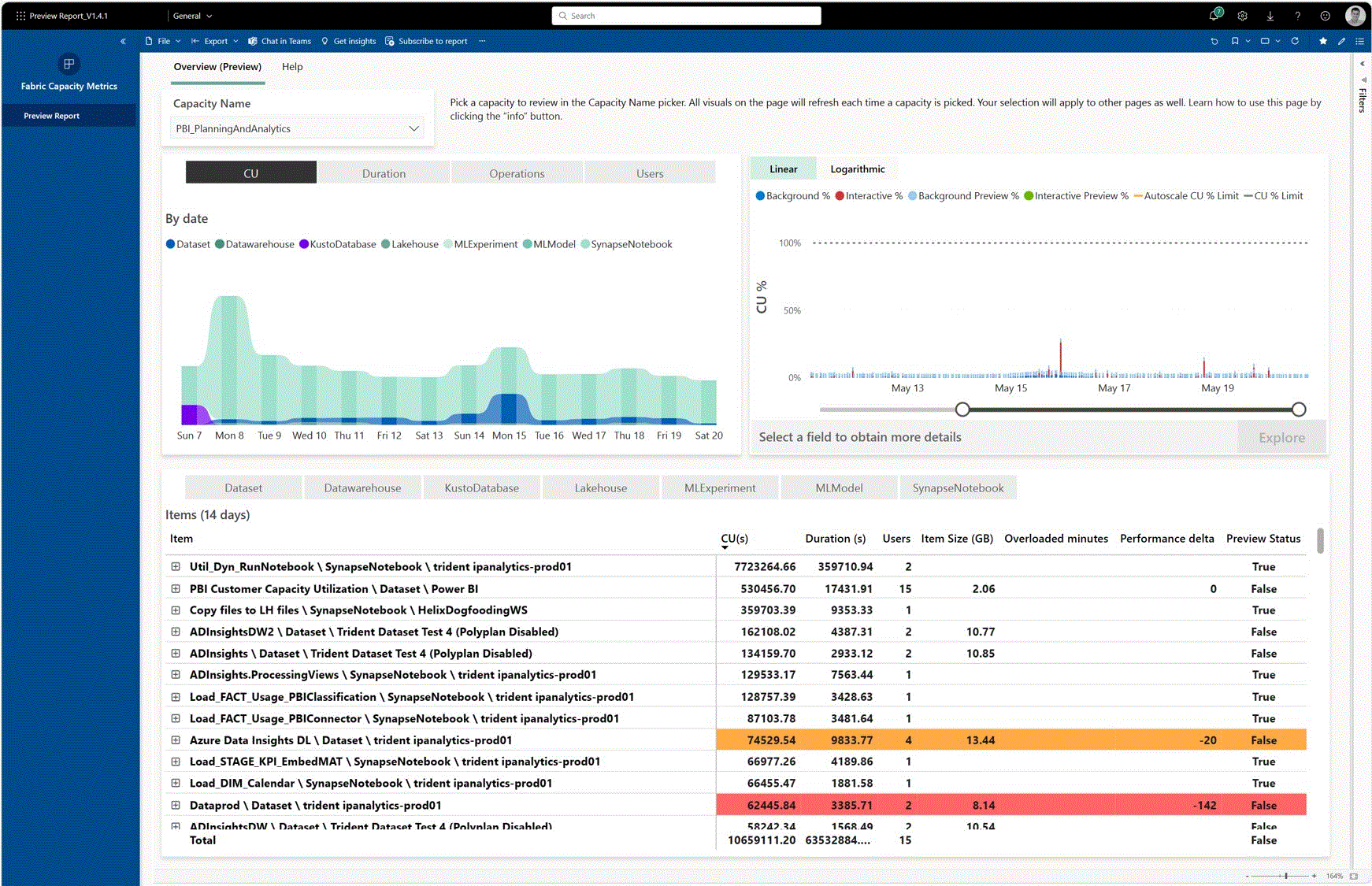Refresh the report visuals
The image size is (1372, 886).
[x=1295, y=41]
